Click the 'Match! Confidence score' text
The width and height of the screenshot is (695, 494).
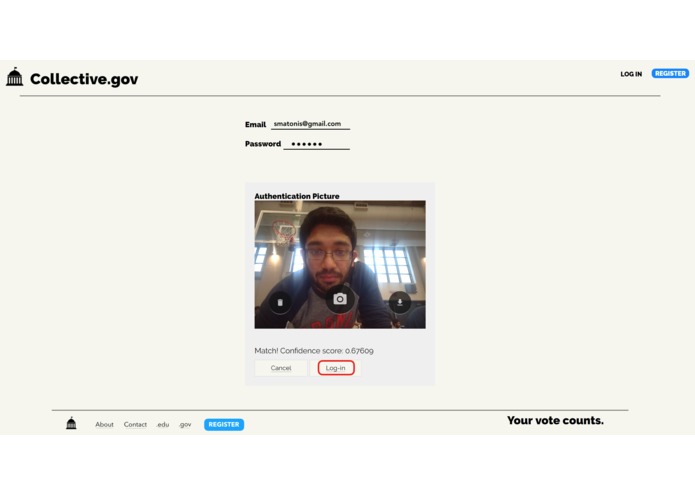point(314,351)
